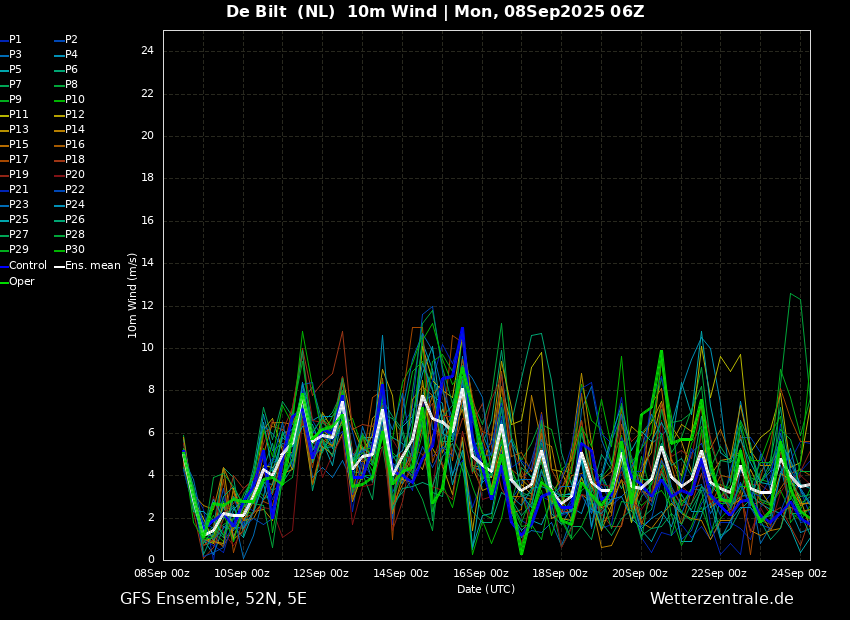This screenshot has height=620, width=850.
Task: Click the Date (UTC) axis title
Action: pos(486,589)
